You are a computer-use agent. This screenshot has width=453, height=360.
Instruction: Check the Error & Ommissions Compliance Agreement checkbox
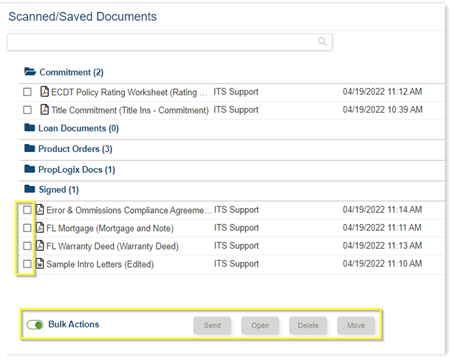point(27,210)
